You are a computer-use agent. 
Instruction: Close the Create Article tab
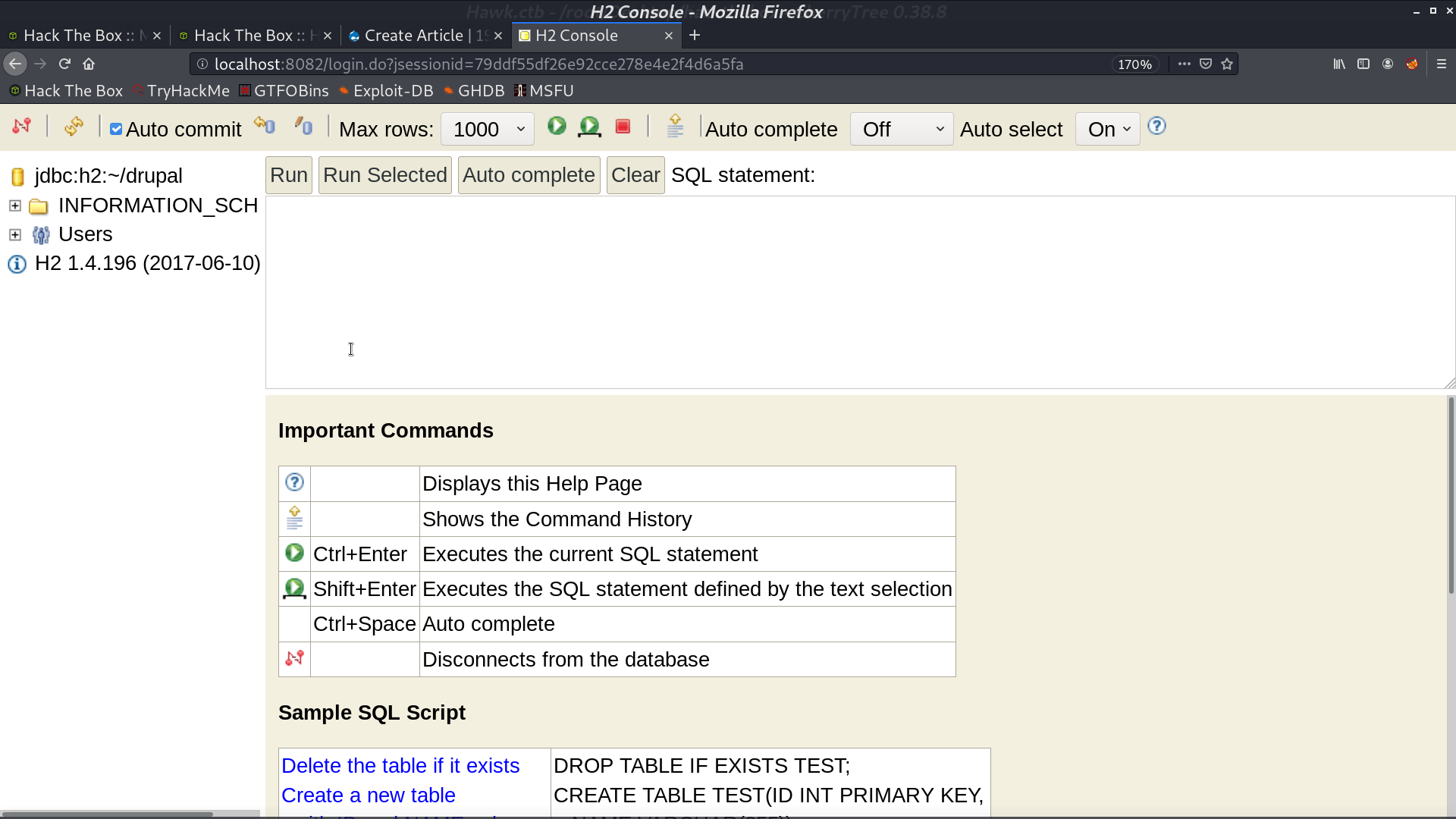coord(498,36)
